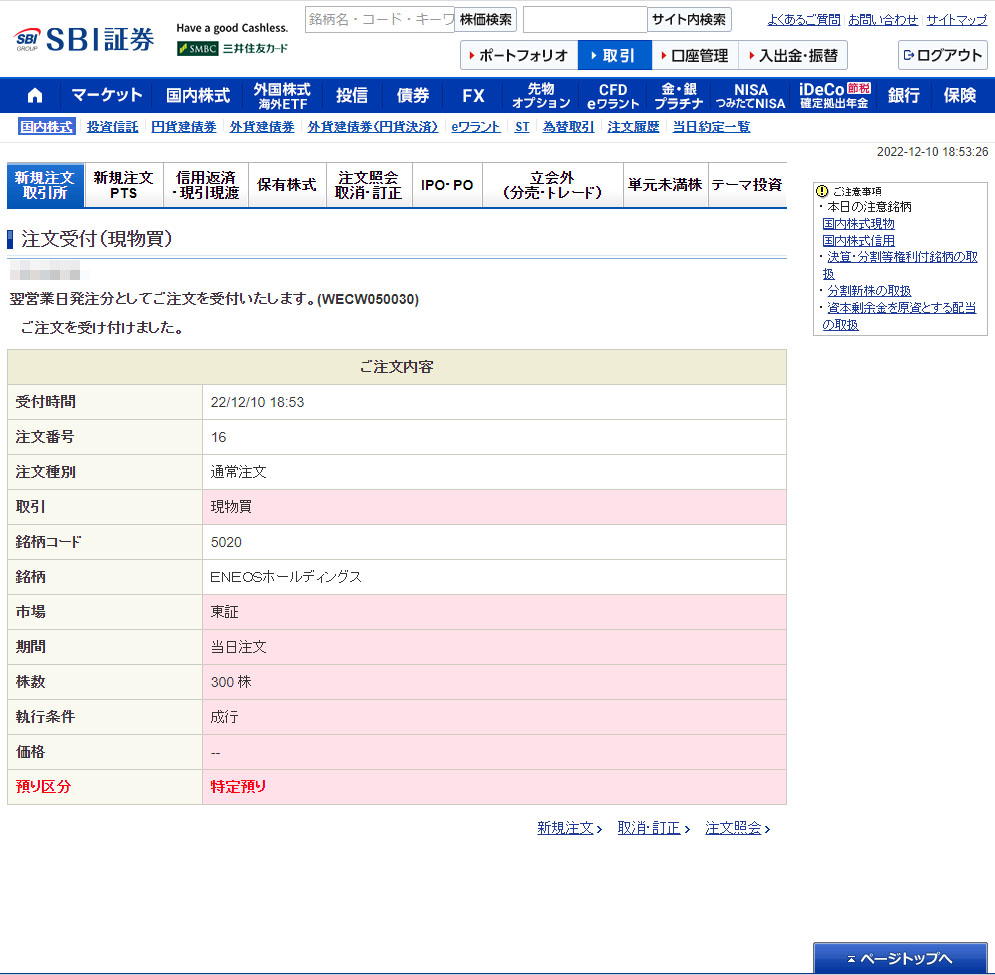Click the 注文履歴 sub-navigation link
Viewport: 995px width, 975px height.
click(633, 127)
